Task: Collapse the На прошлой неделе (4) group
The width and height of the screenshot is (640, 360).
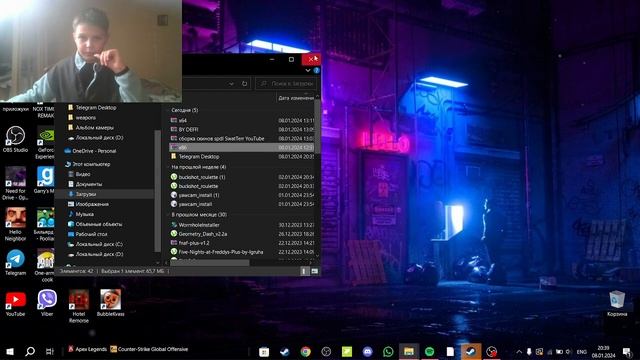Action: click(x=198, y=167)
